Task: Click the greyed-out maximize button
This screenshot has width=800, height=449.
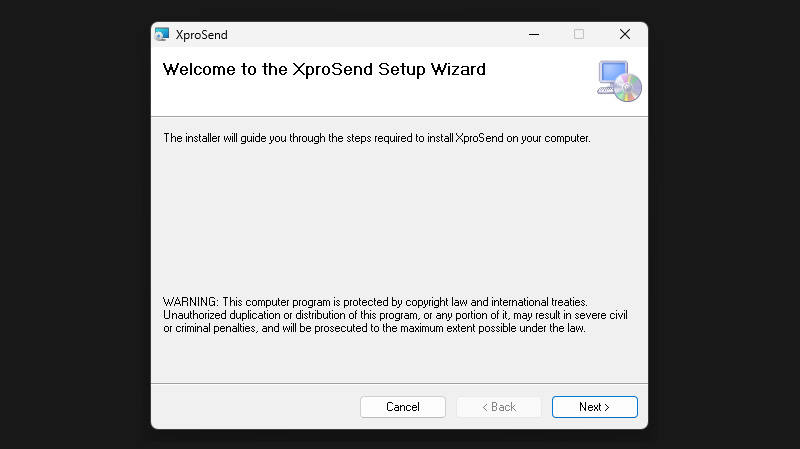Action: [578, 34]
